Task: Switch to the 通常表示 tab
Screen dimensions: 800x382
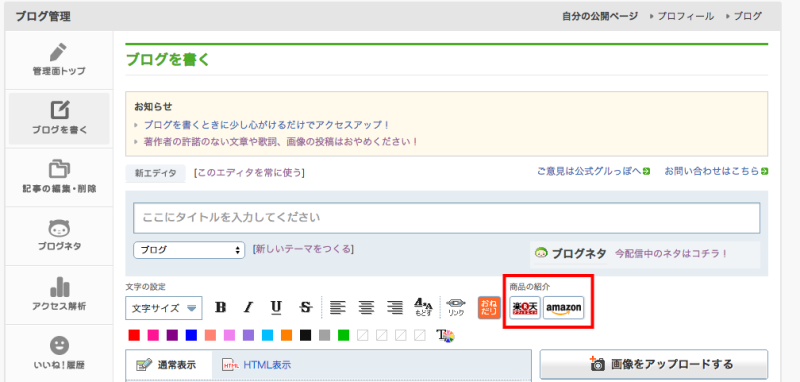Action: [x=169, y=365]
